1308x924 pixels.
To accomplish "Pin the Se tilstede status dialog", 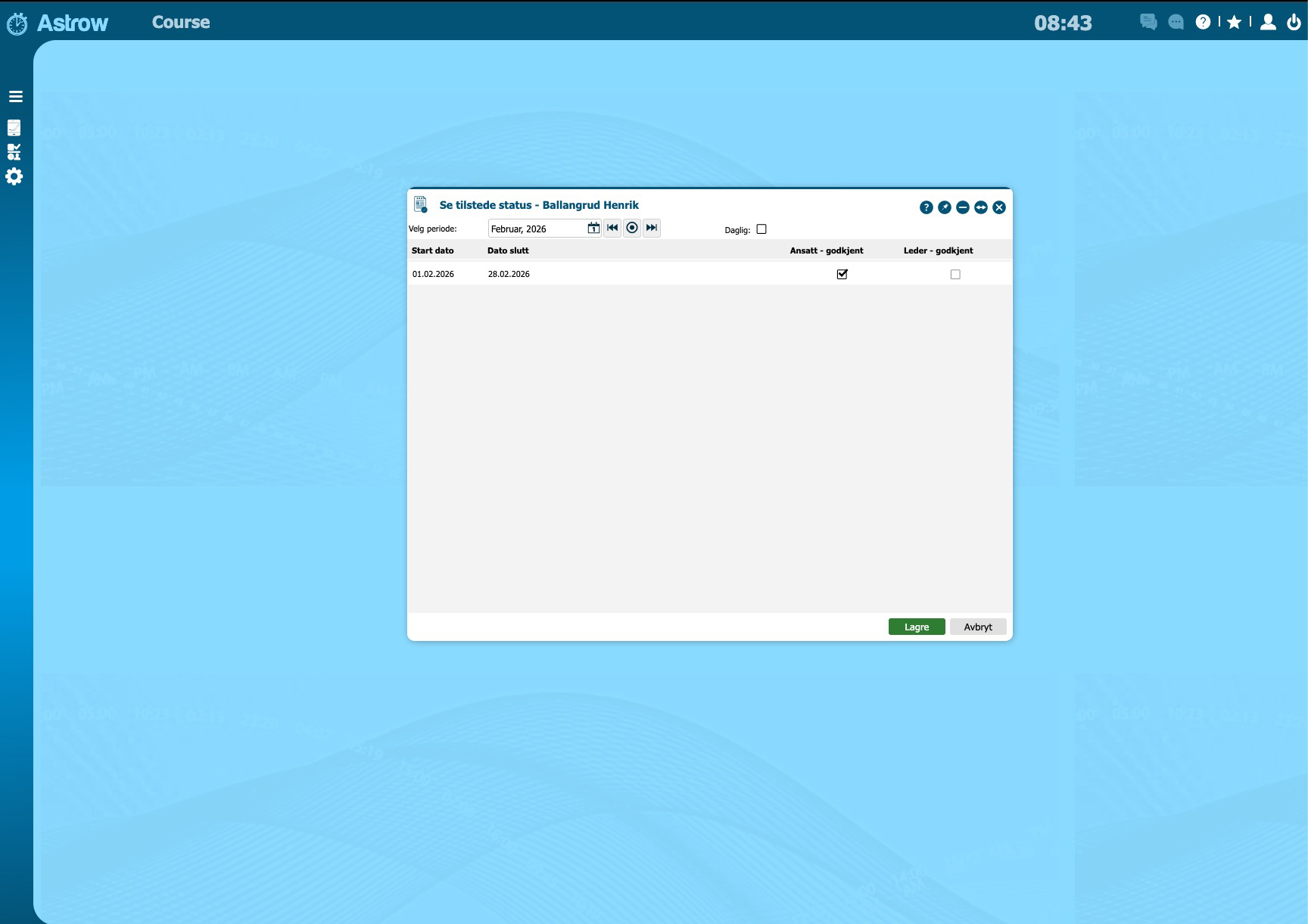I will point(944,207).
